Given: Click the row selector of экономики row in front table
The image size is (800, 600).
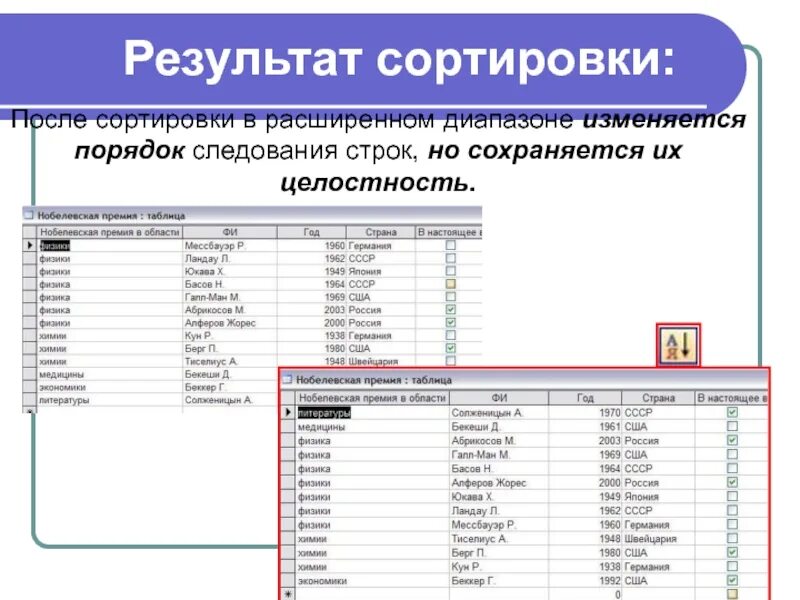Looking at the screenshot, I should (x=288, y=581).
